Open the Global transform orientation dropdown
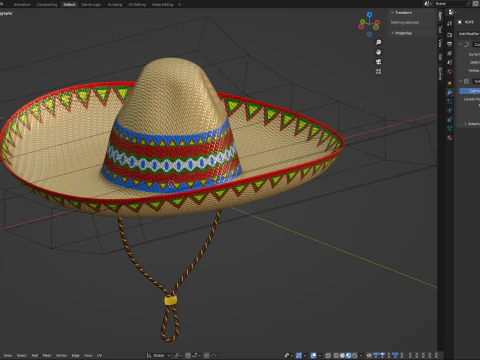This screenshot has width=480, height=360. tap(158, 355)
